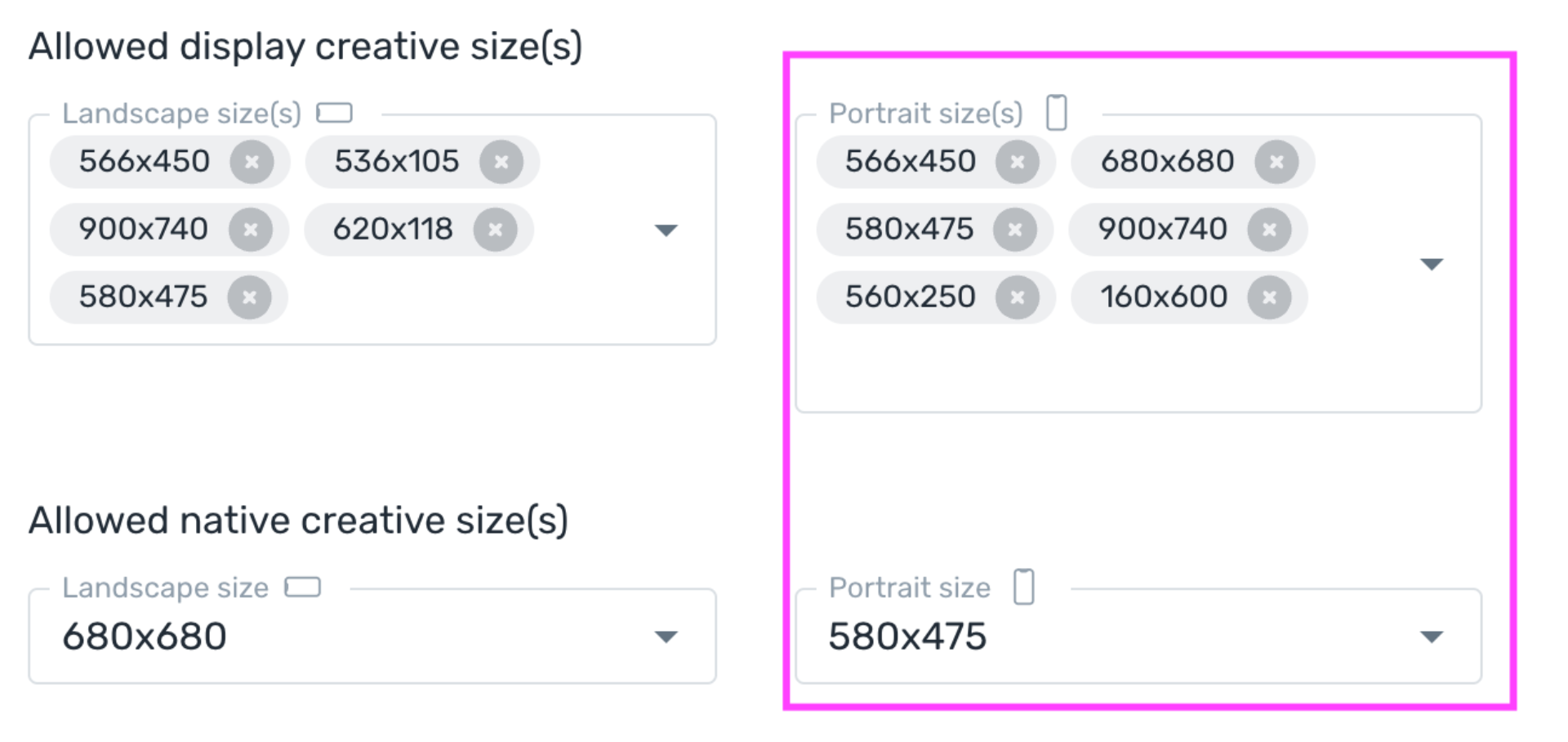Remove portrait size 560x250 chip
The image size is (1568, 742).
pyautogui.click(x=1018, y=297)
